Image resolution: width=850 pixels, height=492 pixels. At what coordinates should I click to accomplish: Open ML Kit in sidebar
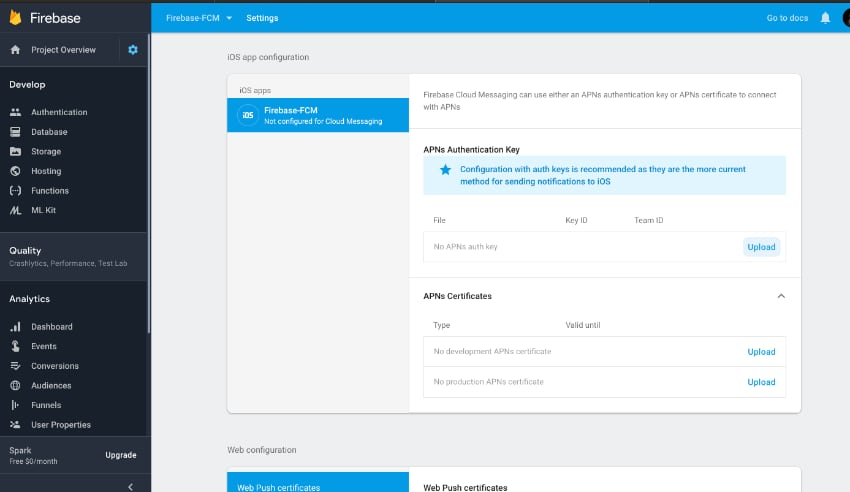point(43,210)
